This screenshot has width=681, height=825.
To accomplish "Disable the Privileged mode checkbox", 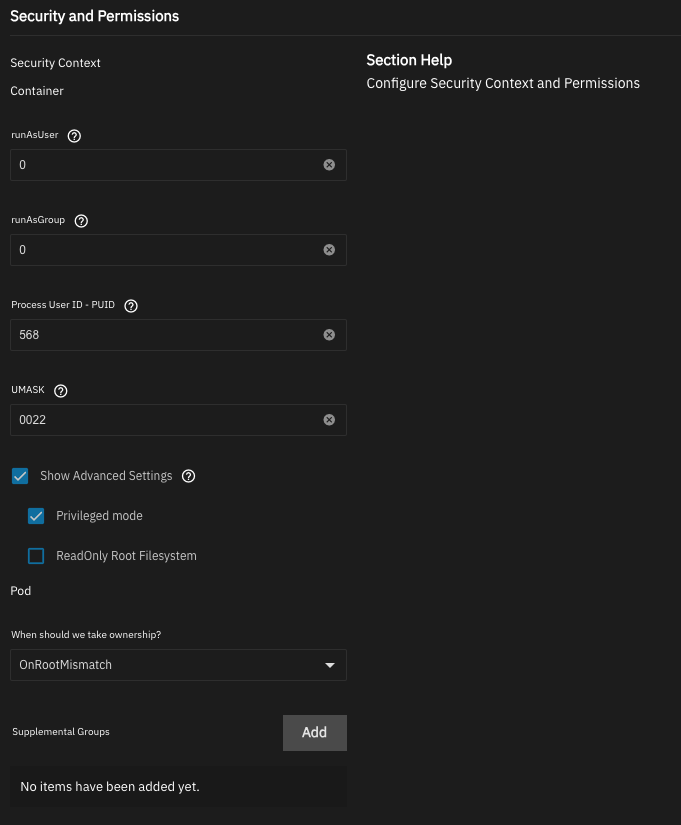I will coord(36,516).
